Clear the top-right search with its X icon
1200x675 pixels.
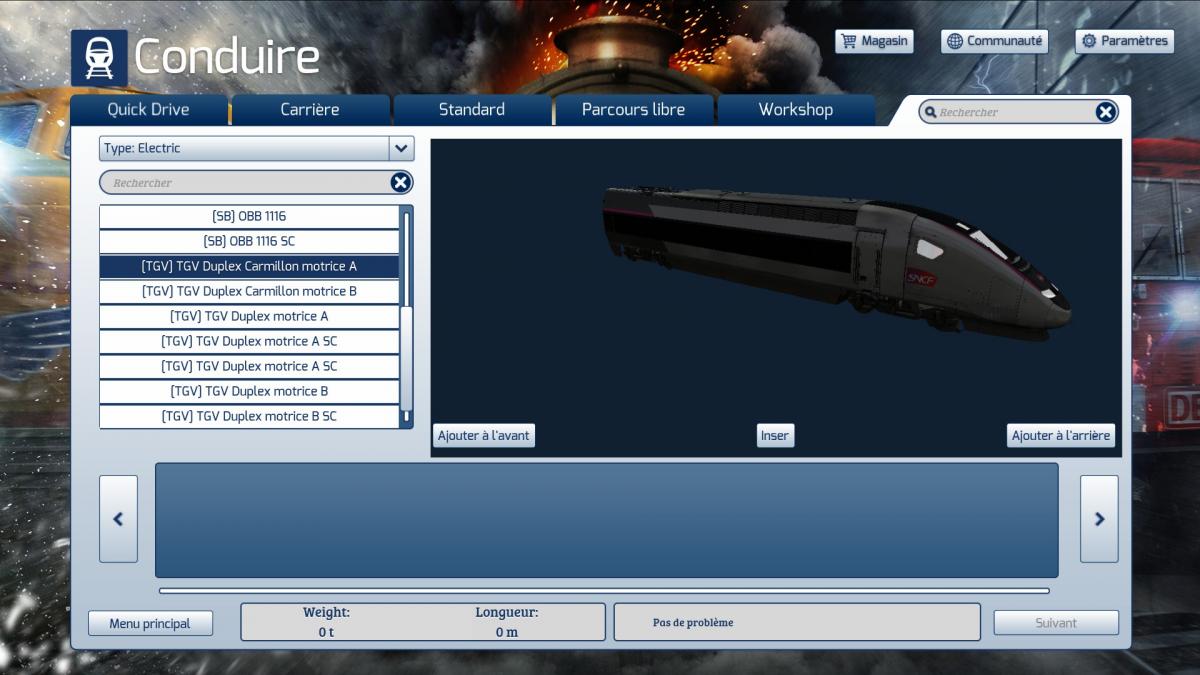click(1105, 112)
